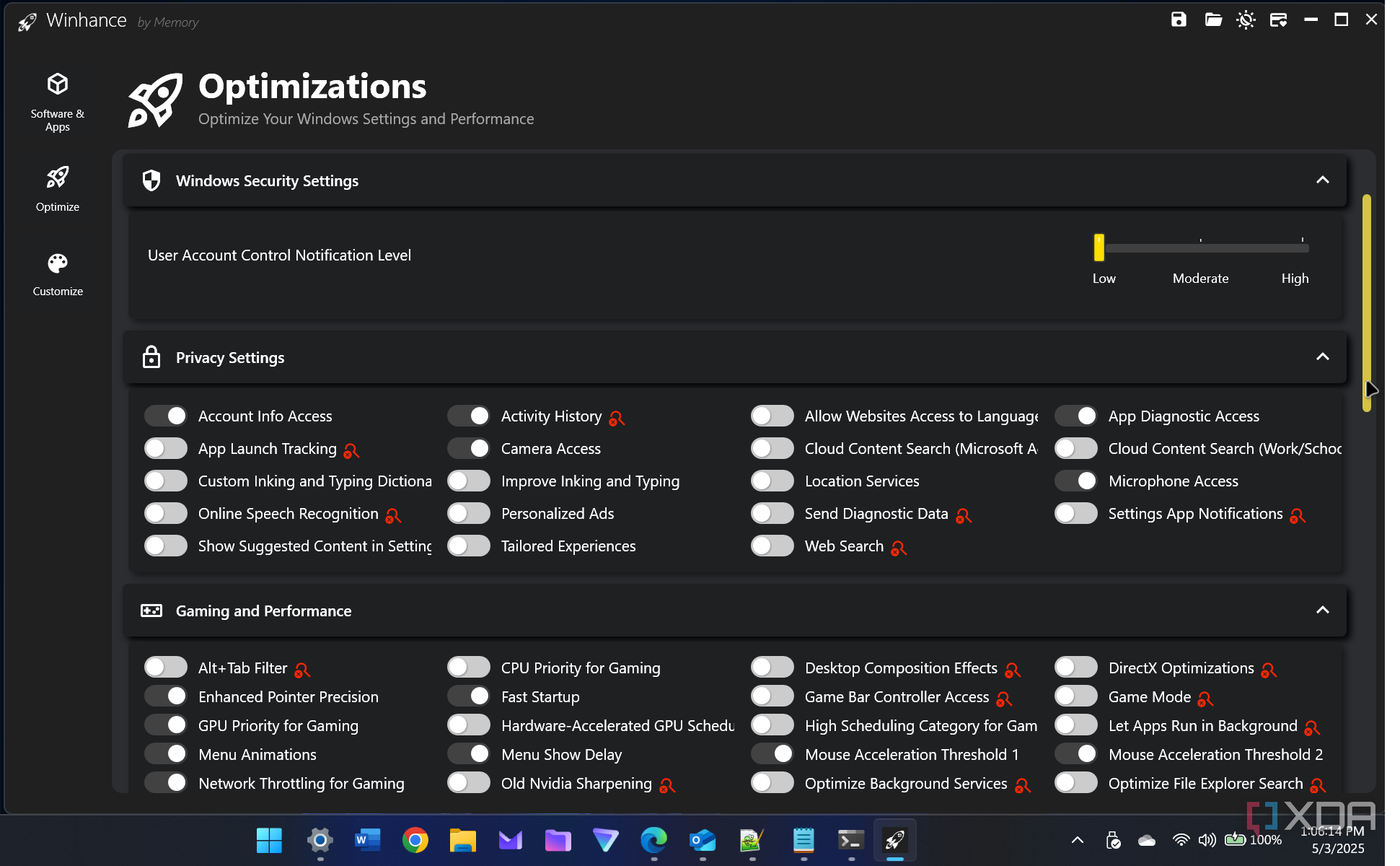Click the Optimize sidebar button

[x=58, y=189]
